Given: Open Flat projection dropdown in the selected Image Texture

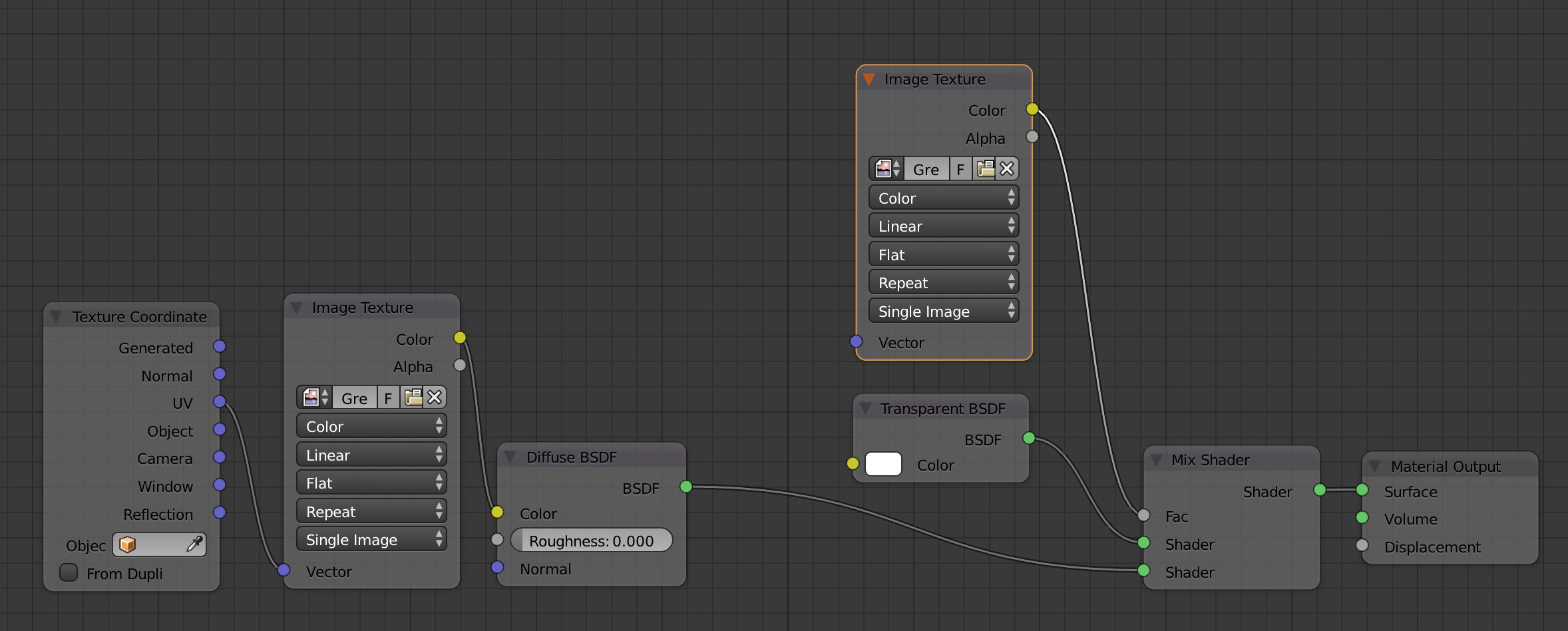Looking at the screenshot, I should 944,254.
